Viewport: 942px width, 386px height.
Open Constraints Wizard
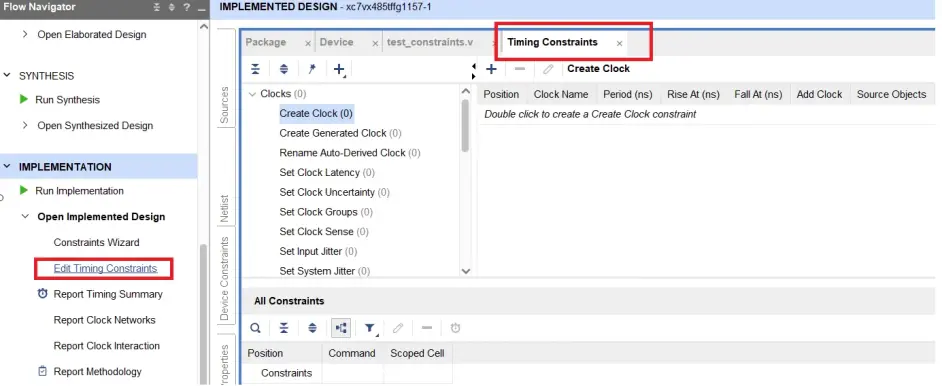point(96,243)
